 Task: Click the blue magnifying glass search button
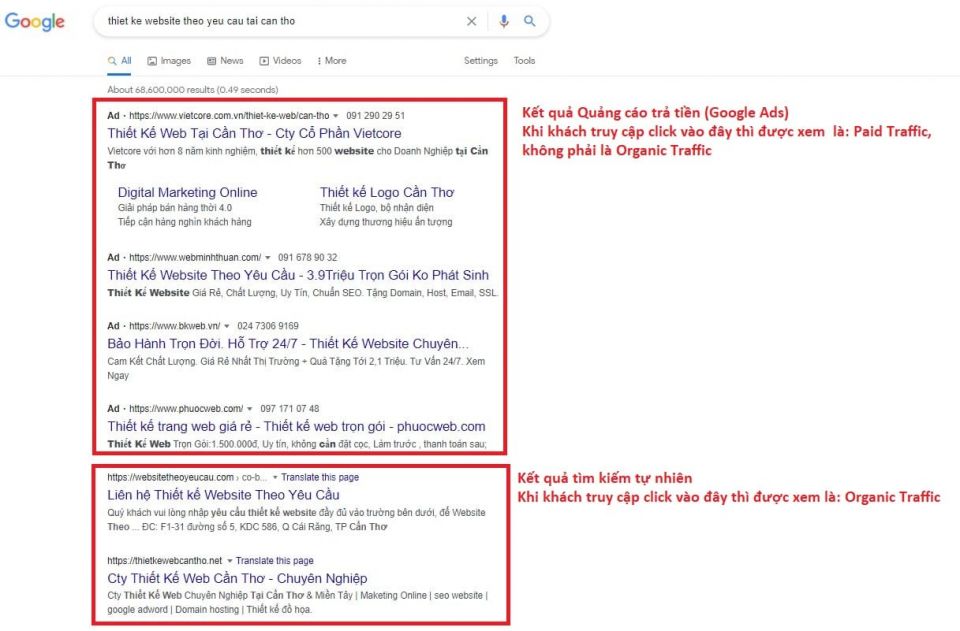click(530, 21)
